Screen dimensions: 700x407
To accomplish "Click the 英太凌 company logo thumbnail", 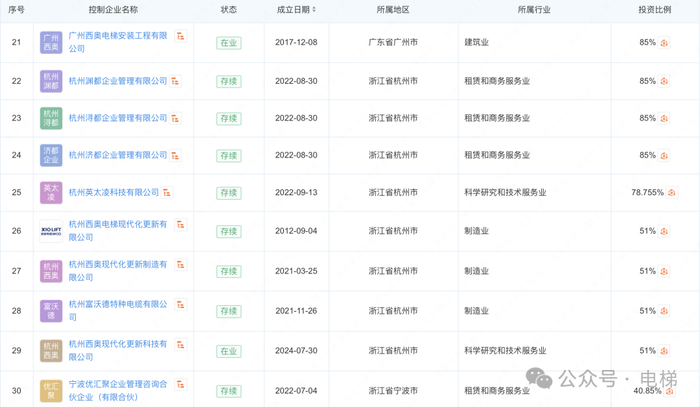I will pos(51,193).
